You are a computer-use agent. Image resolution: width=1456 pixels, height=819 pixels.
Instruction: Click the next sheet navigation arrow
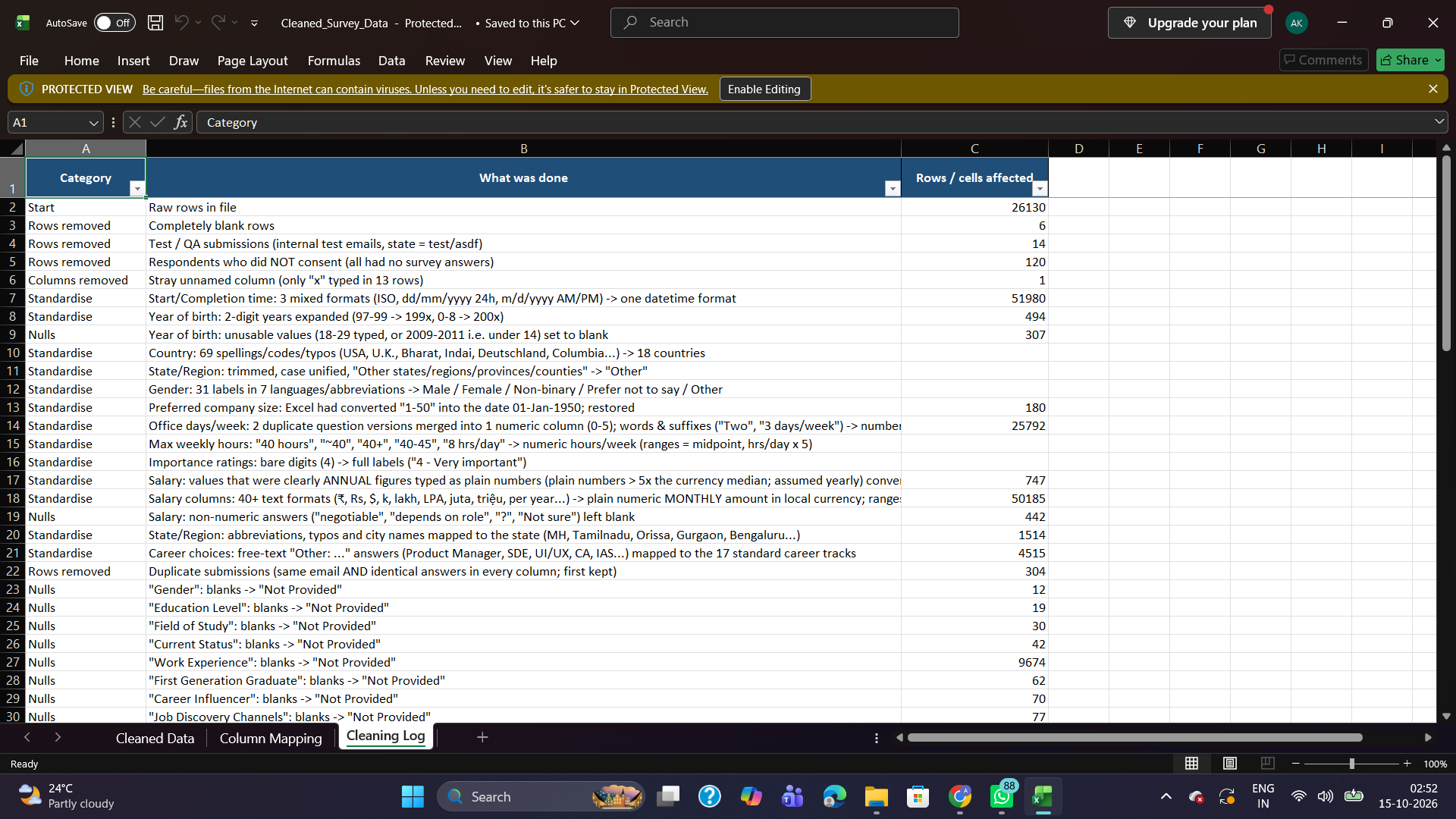(58, 737)
